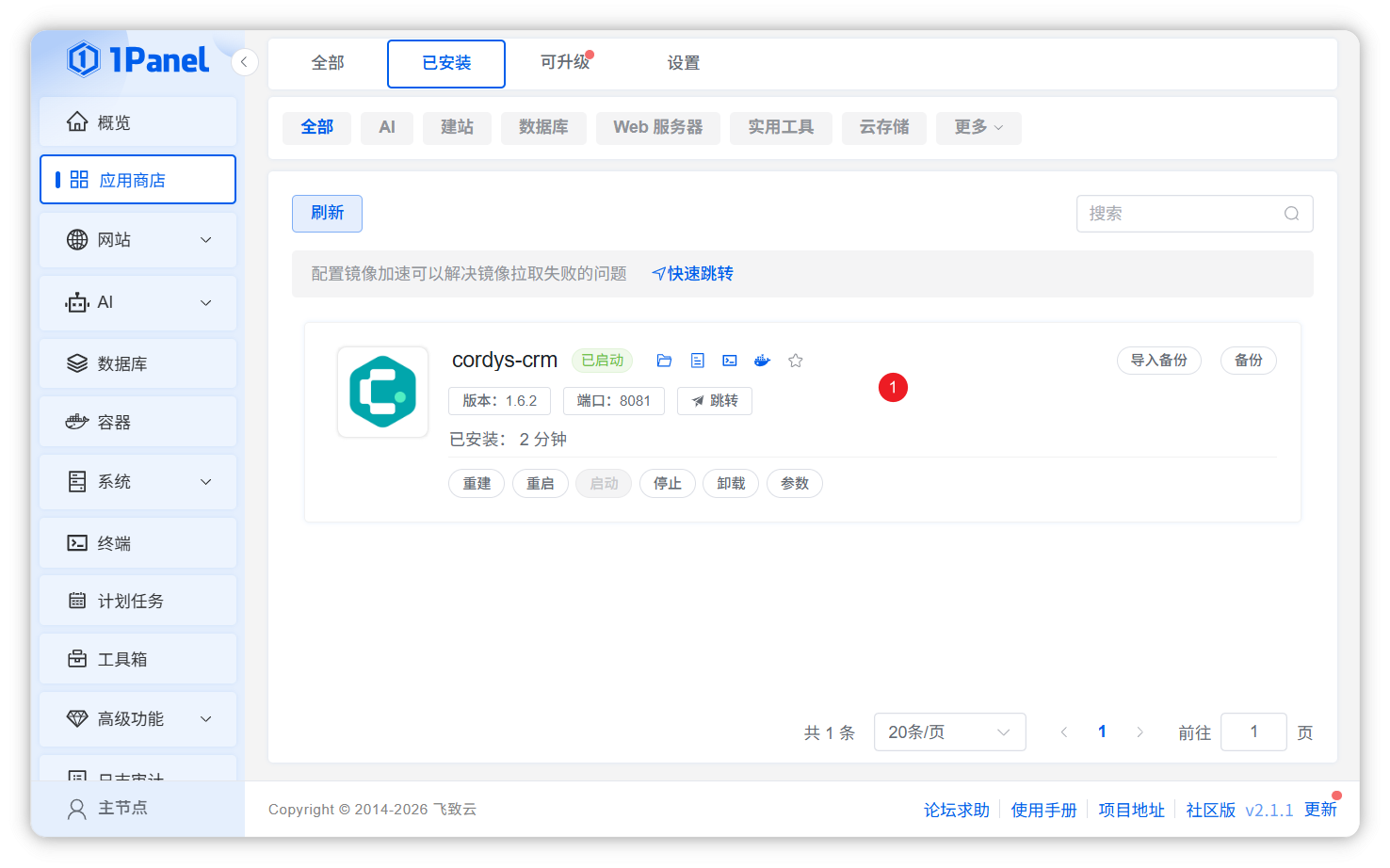
Task: Open the 论坛求助 footer link
Action: click(x=957, y=811)
